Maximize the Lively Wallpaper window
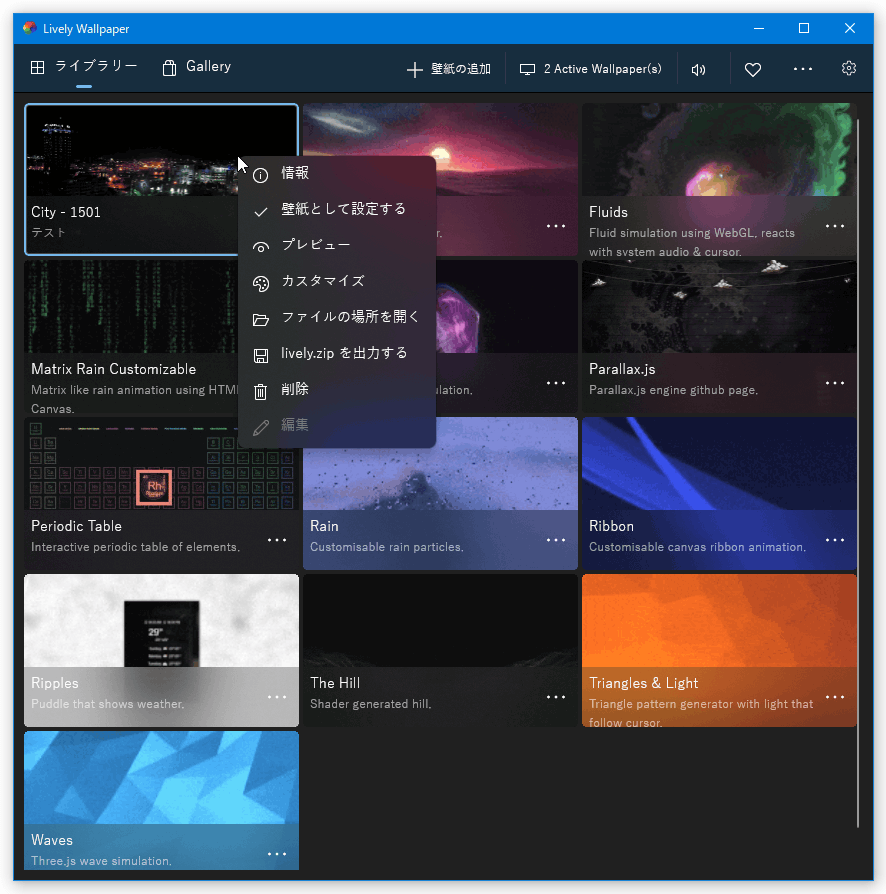886x894 pixels. 804,29
